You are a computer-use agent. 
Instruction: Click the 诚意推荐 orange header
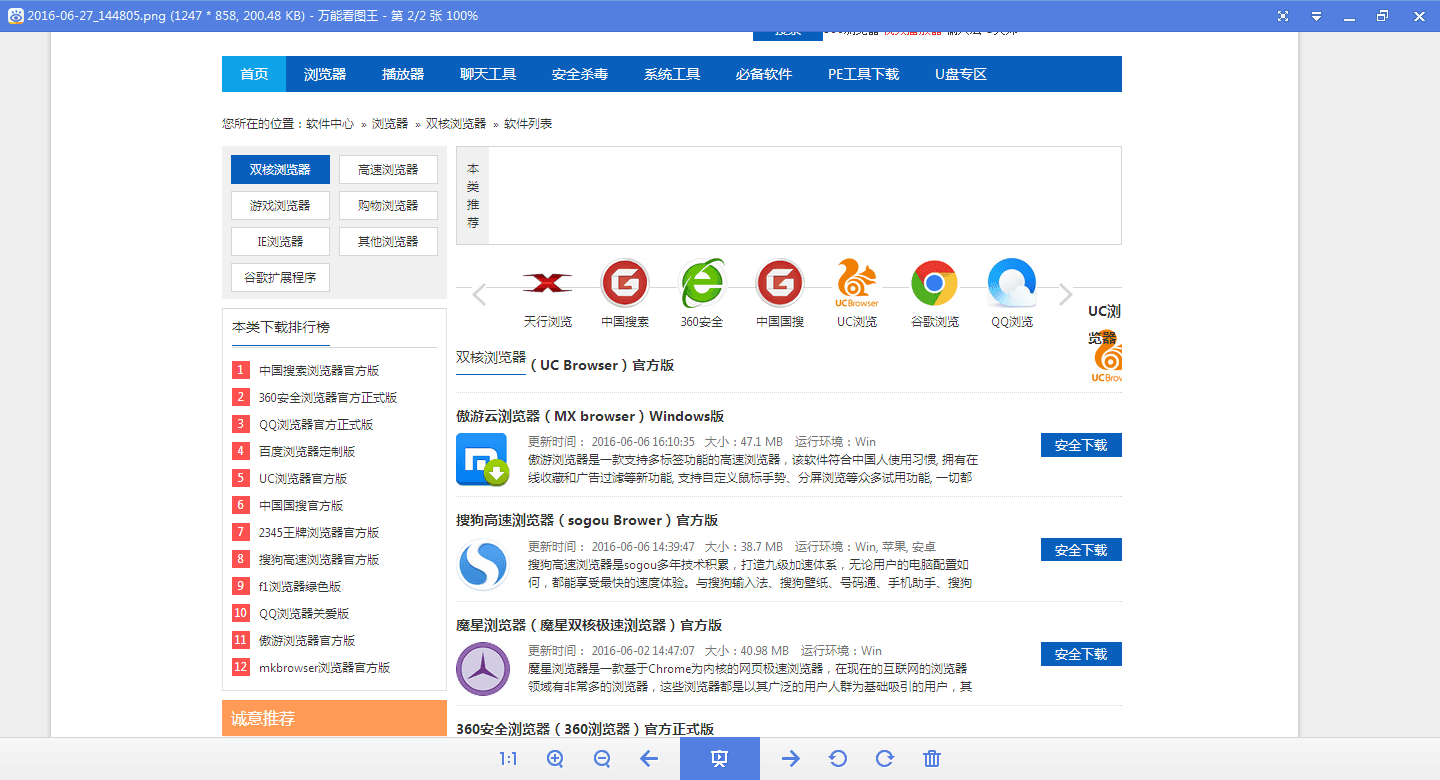[x=334, y=719]
